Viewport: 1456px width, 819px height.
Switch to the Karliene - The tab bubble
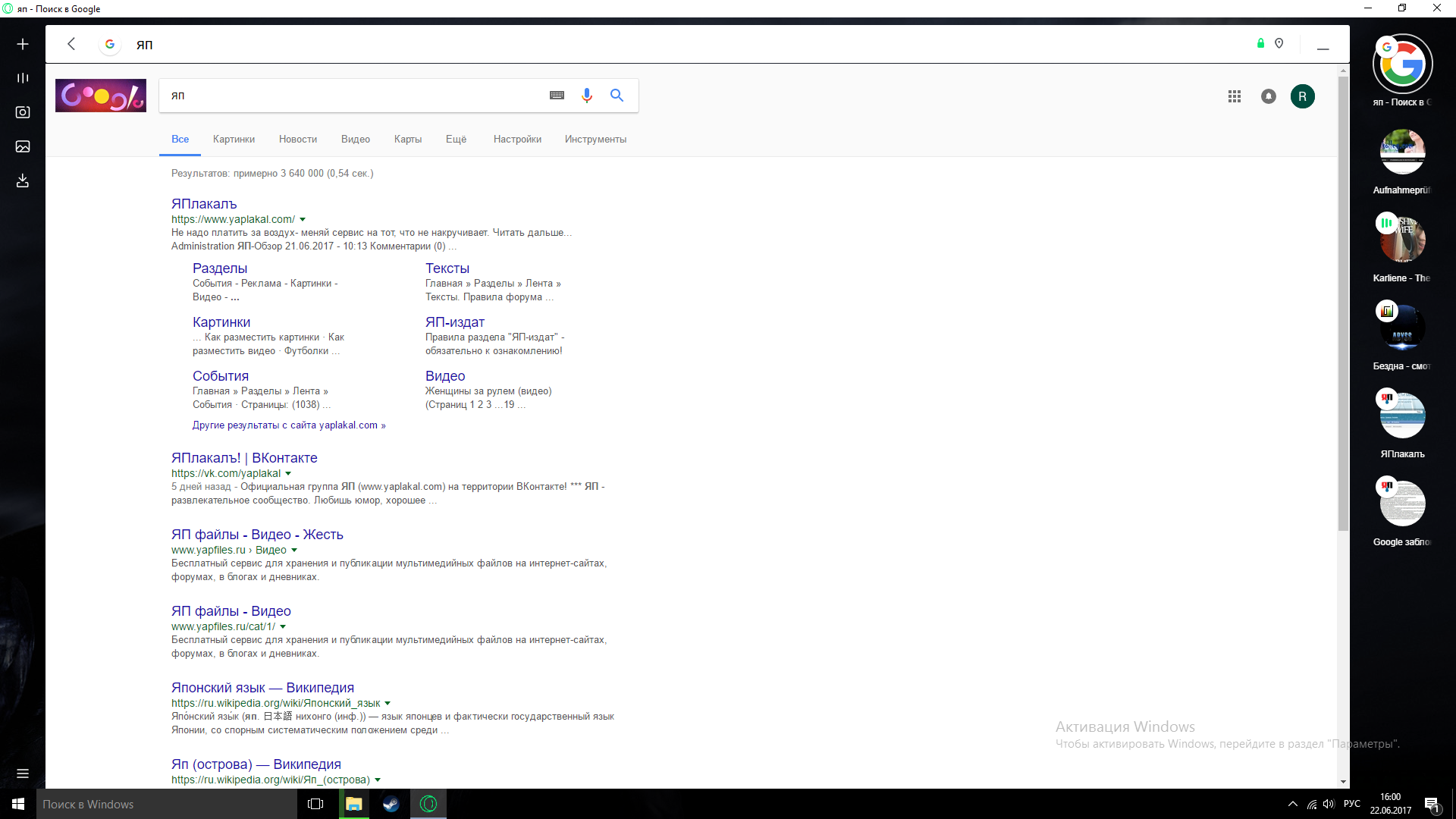coord(1402,240)
